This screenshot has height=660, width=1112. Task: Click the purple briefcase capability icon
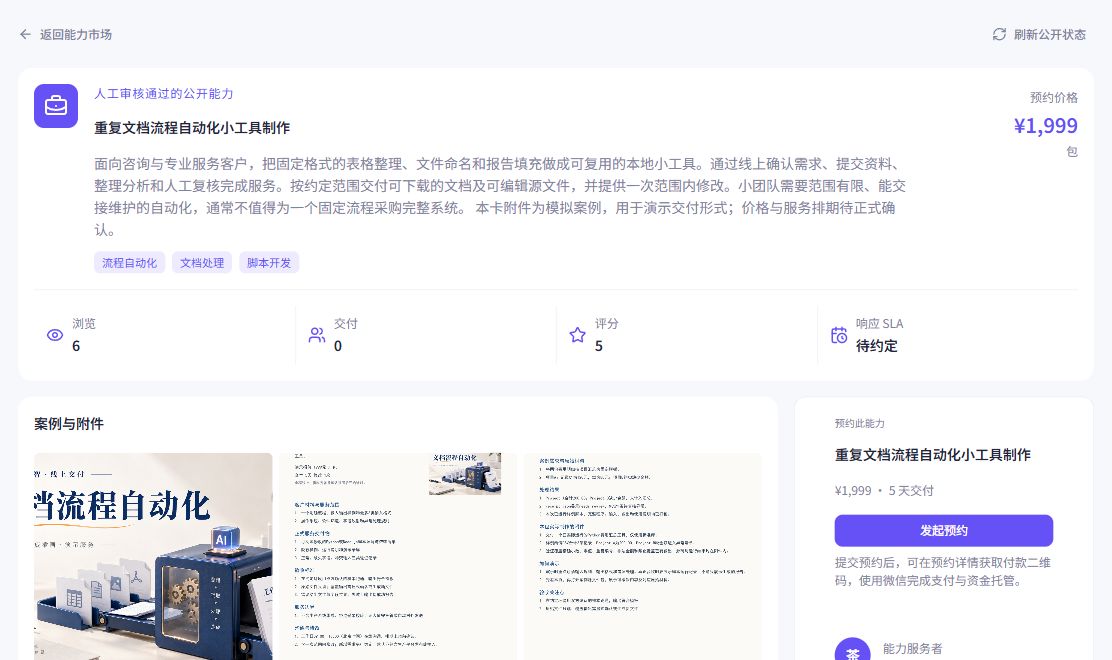56,106
